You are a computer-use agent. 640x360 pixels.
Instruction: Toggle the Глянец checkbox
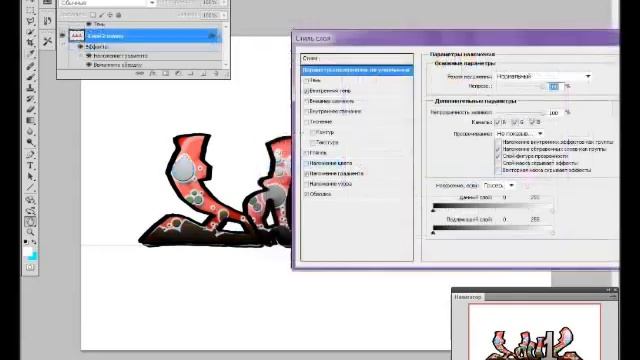pos(306,153)
